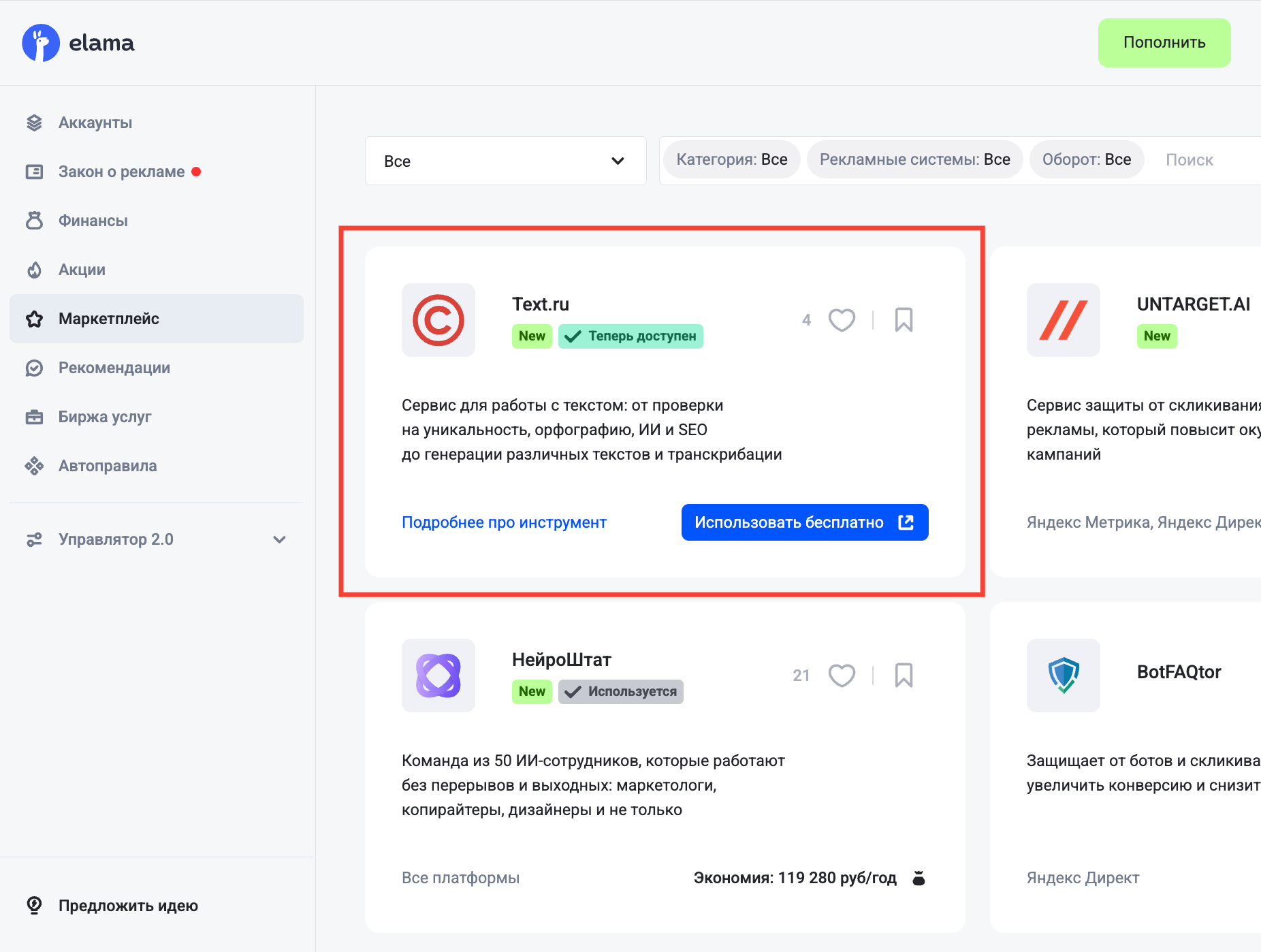Click the elama llama logo
This screenshot has width=1261, height=952.
point(41,43)
